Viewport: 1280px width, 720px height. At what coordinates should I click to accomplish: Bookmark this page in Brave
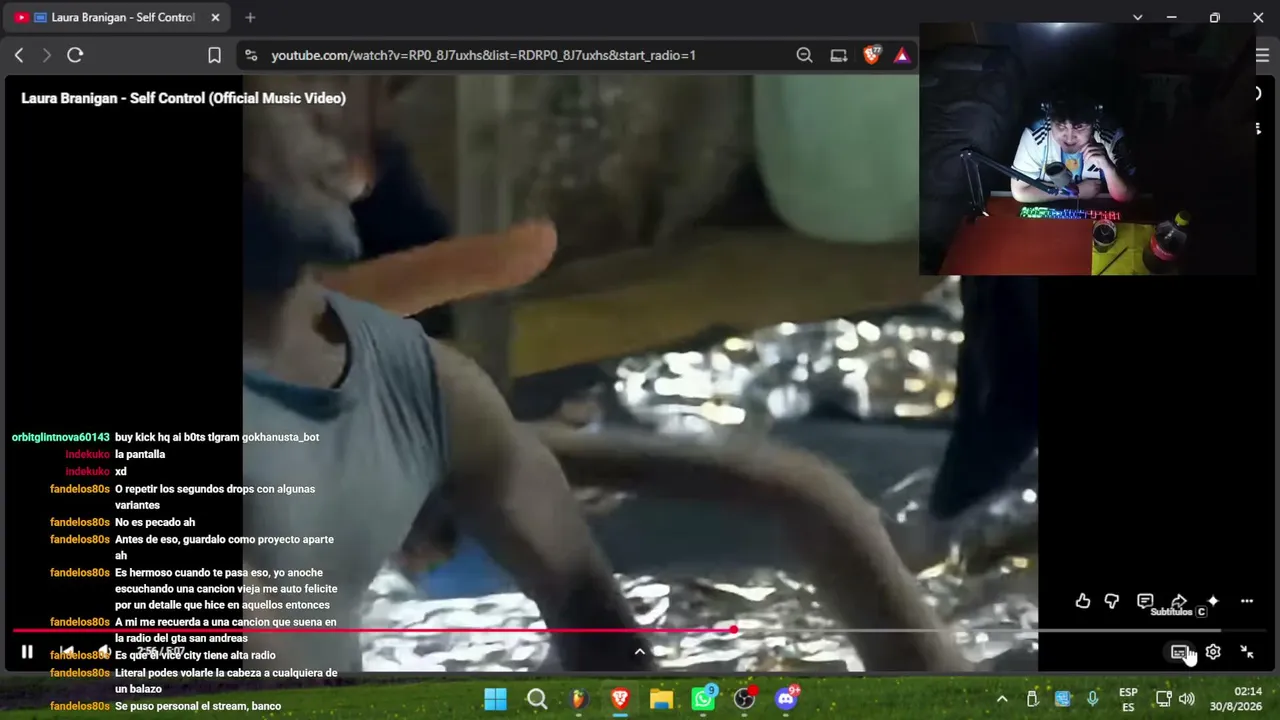tap(214, 55)
